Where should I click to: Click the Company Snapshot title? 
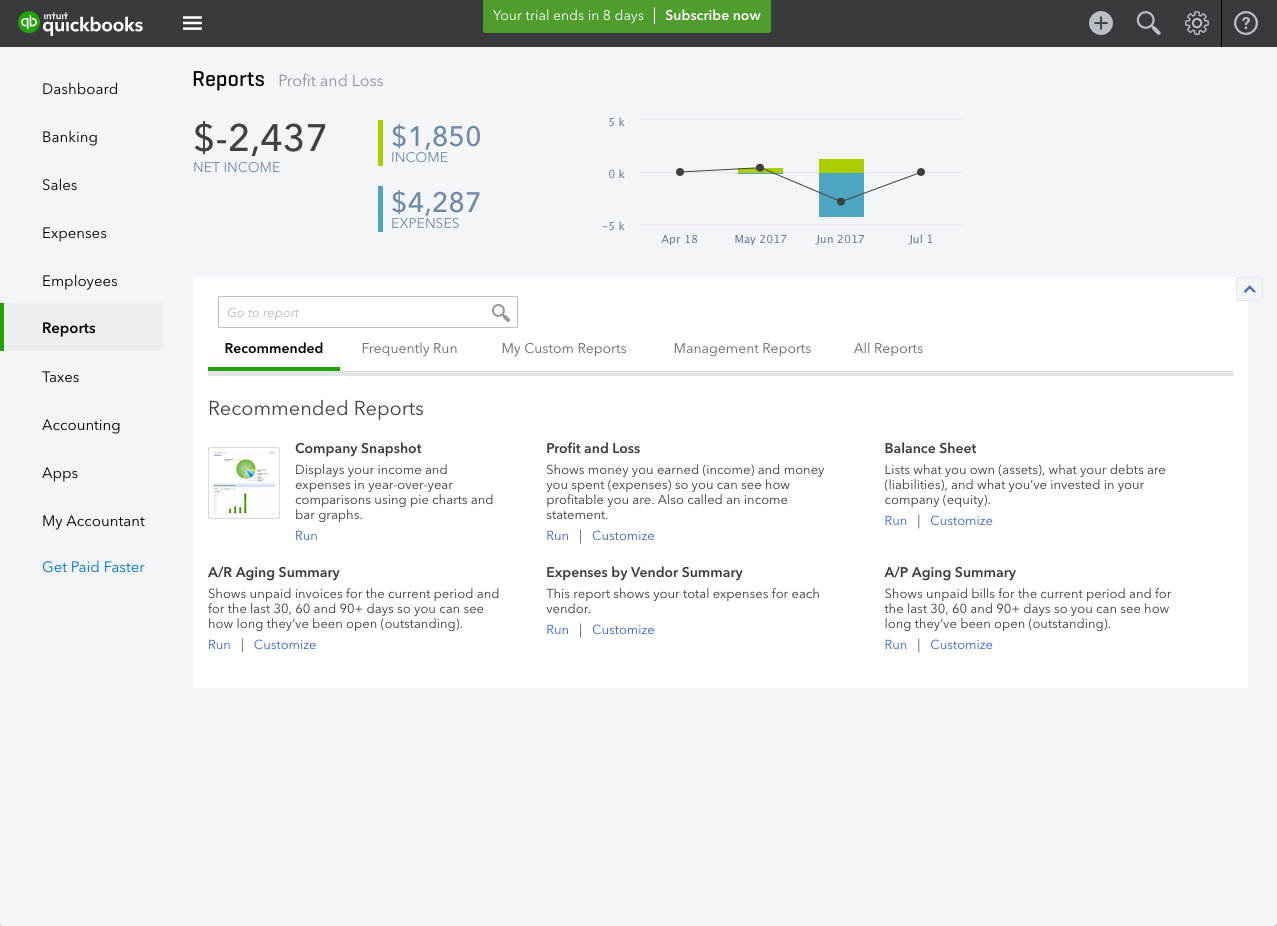(358, 449)
